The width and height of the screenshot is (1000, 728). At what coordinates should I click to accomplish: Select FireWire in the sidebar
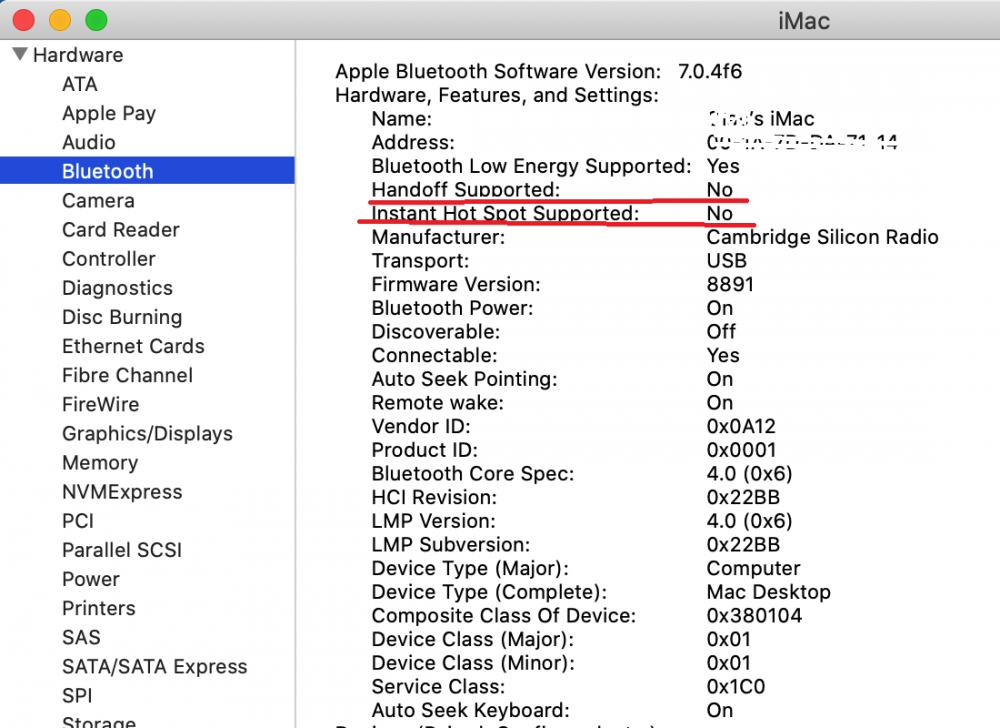pyautogui.click(x=101, y=404)
